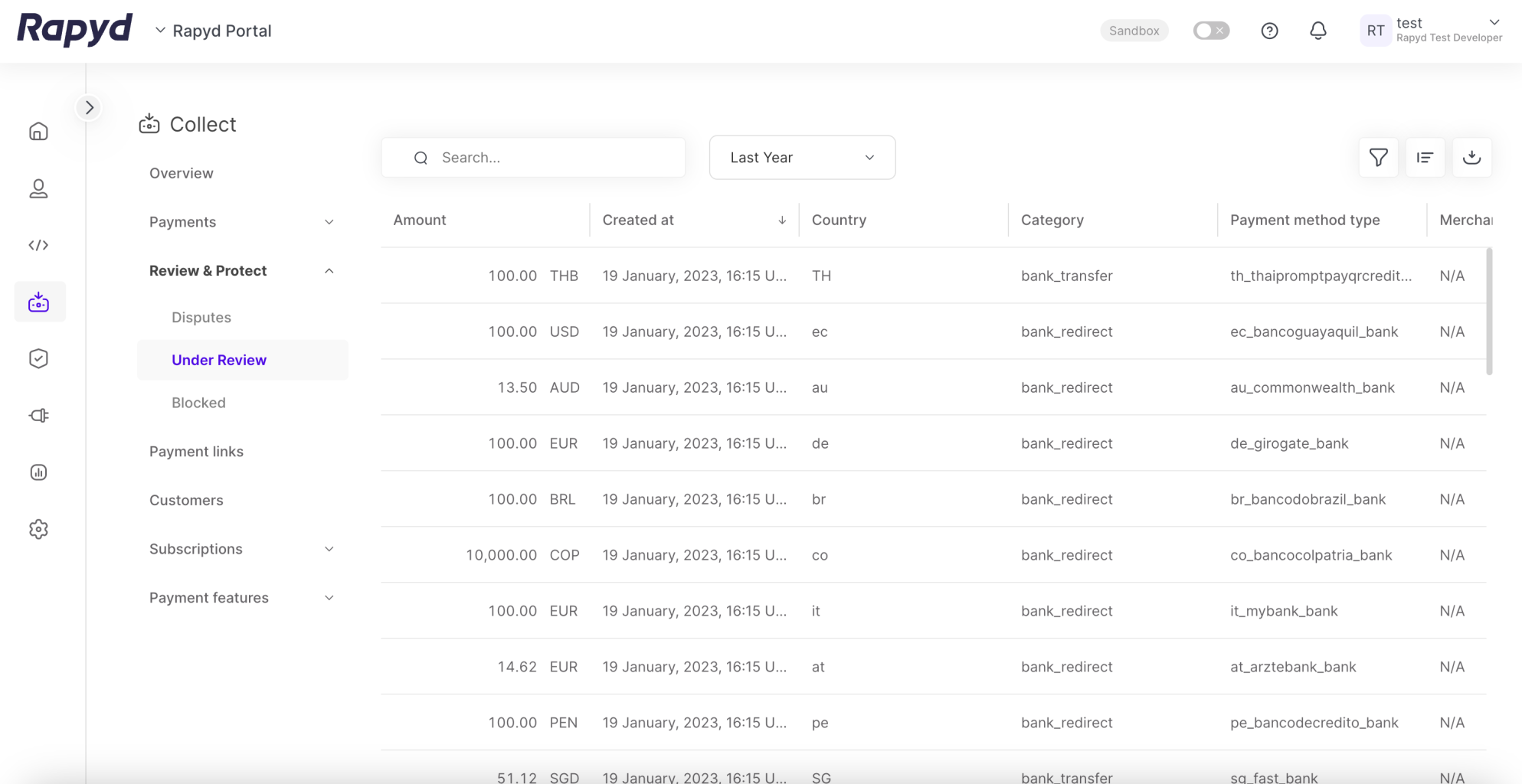Screen dimensions: 1522x784
Task: Open the column sorting list icon
Action: tap(1425, 158)
